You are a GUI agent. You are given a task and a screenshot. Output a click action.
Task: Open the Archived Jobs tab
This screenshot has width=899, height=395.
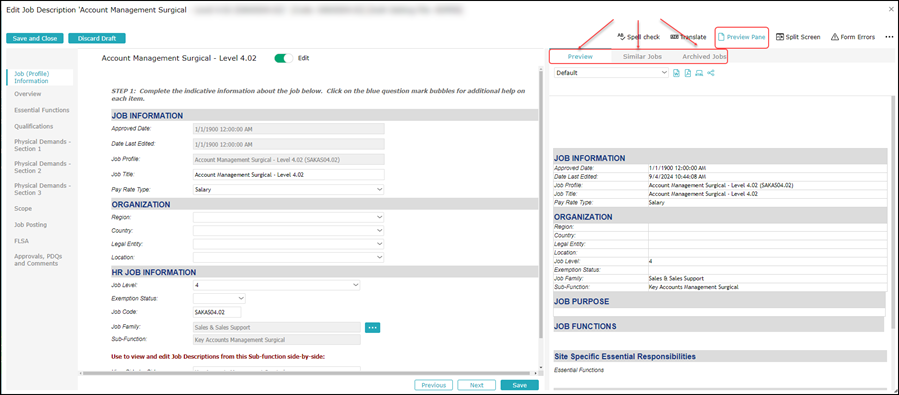[704, 57]
